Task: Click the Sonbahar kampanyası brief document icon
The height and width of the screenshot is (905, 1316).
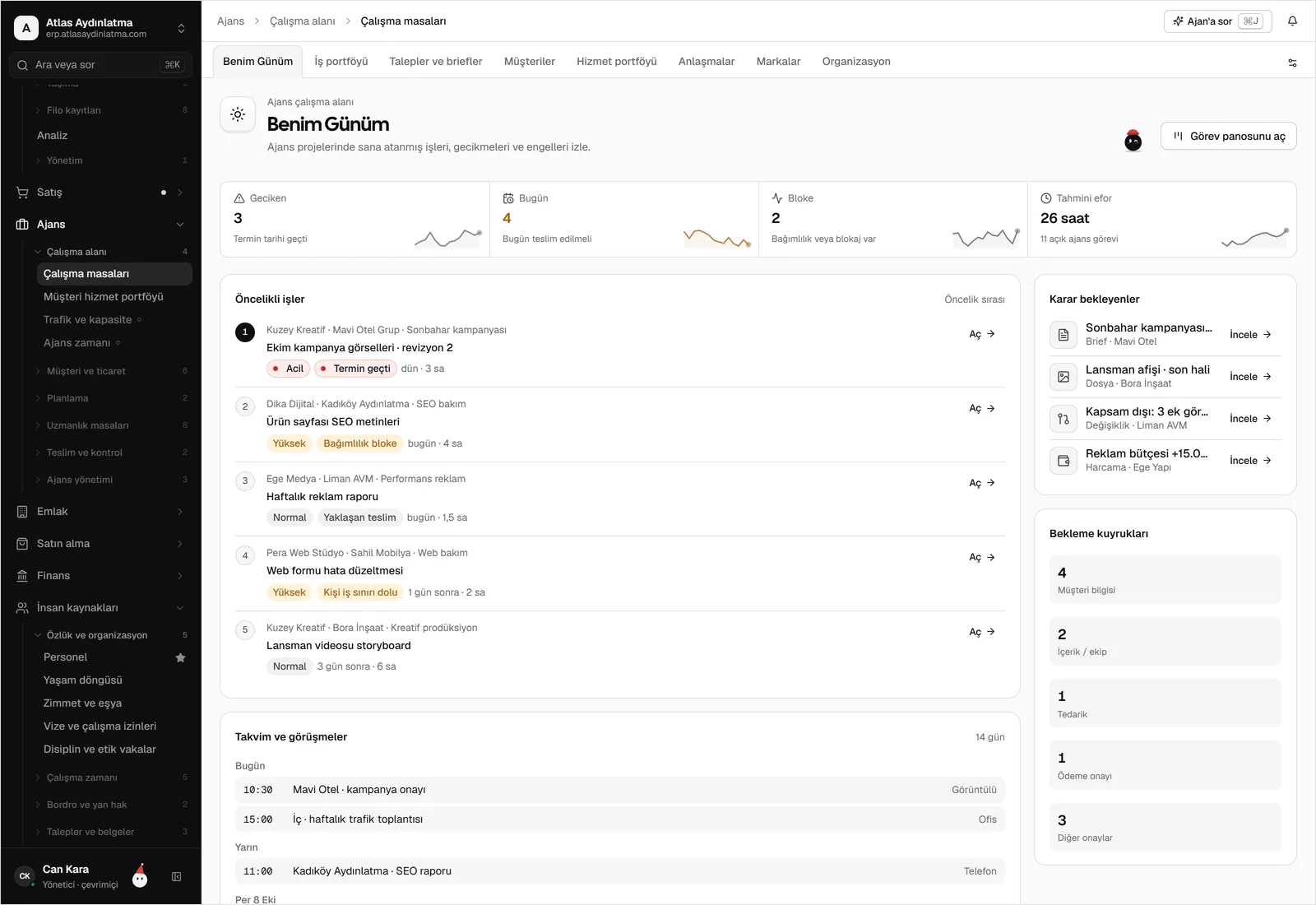Action: (x=1063, y=335)
